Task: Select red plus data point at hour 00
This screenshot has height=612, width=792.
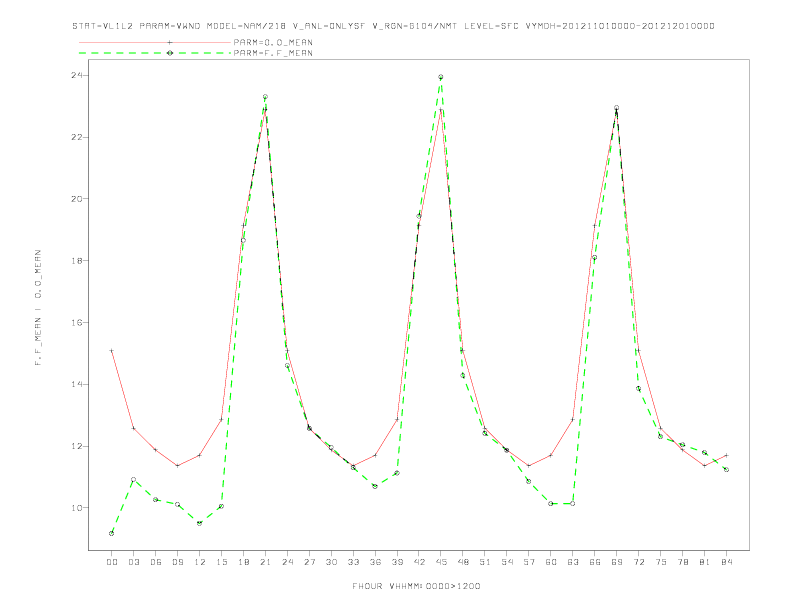Action: point(112,350)
